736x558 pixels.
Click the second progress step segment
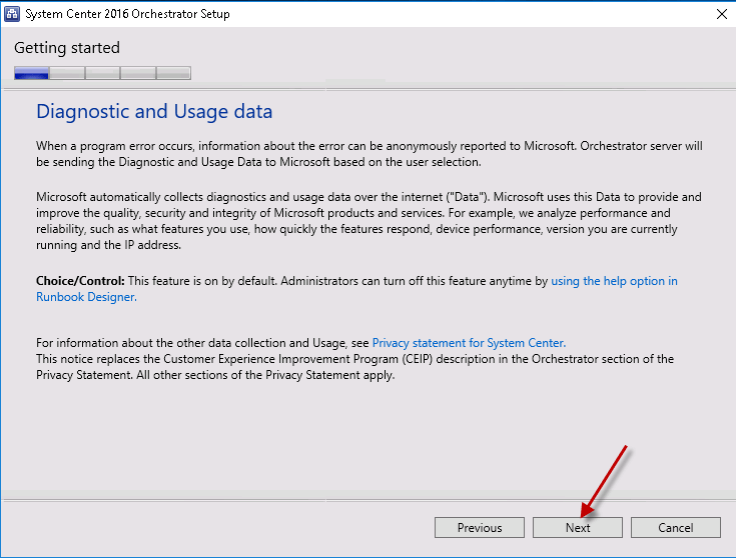pyautogui.click(x=67, y=72)
